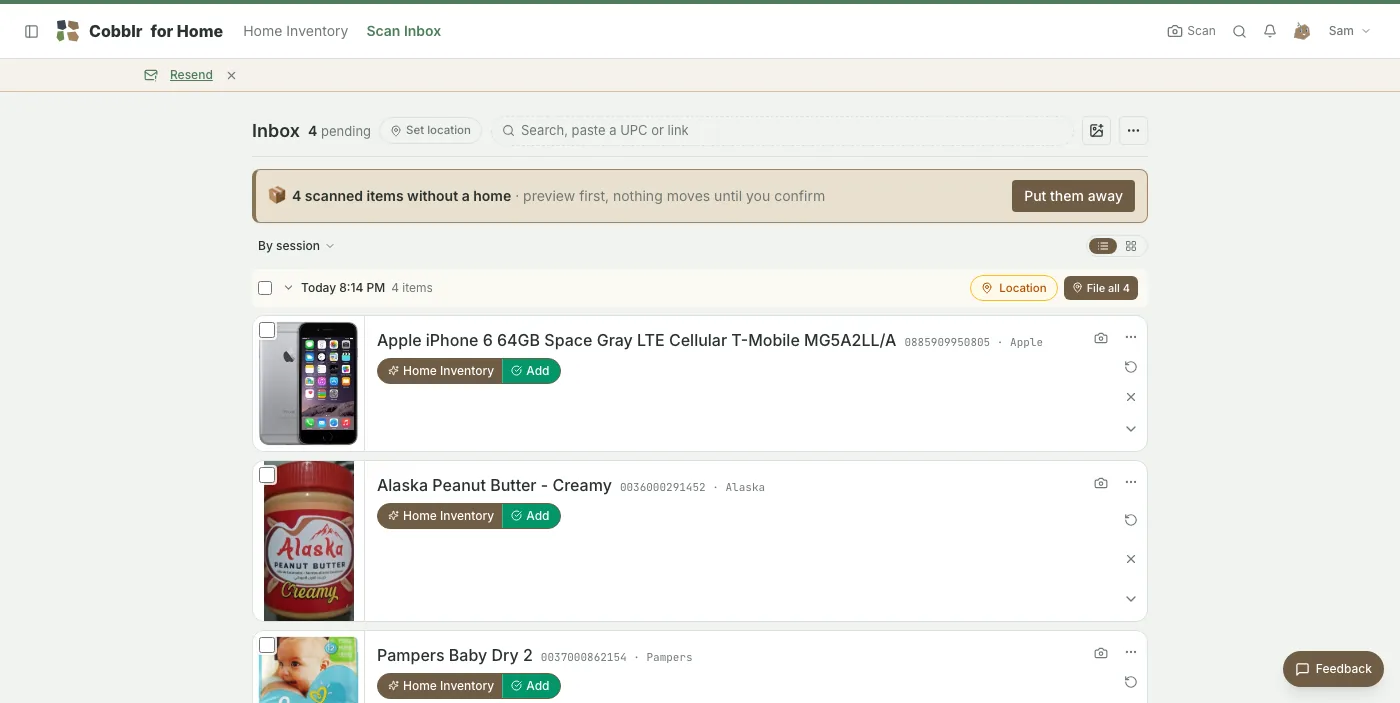Screen dimensions: 1400x703
Task: Dismiss the Resend banner
Action: point(231,75)
